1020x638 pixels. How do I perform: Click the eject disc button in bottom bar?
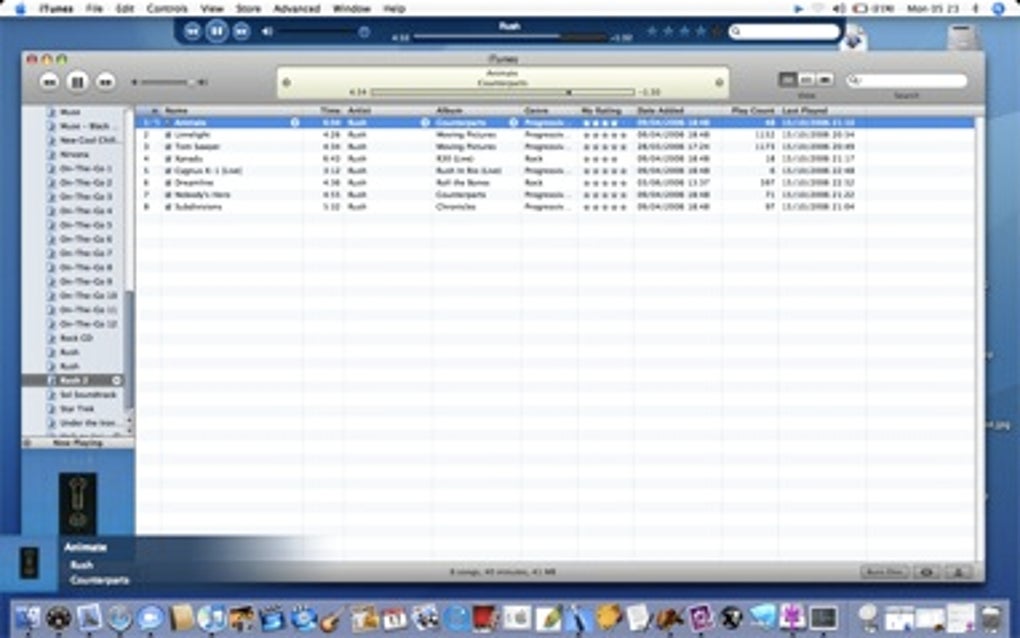(x=957, y=572)
